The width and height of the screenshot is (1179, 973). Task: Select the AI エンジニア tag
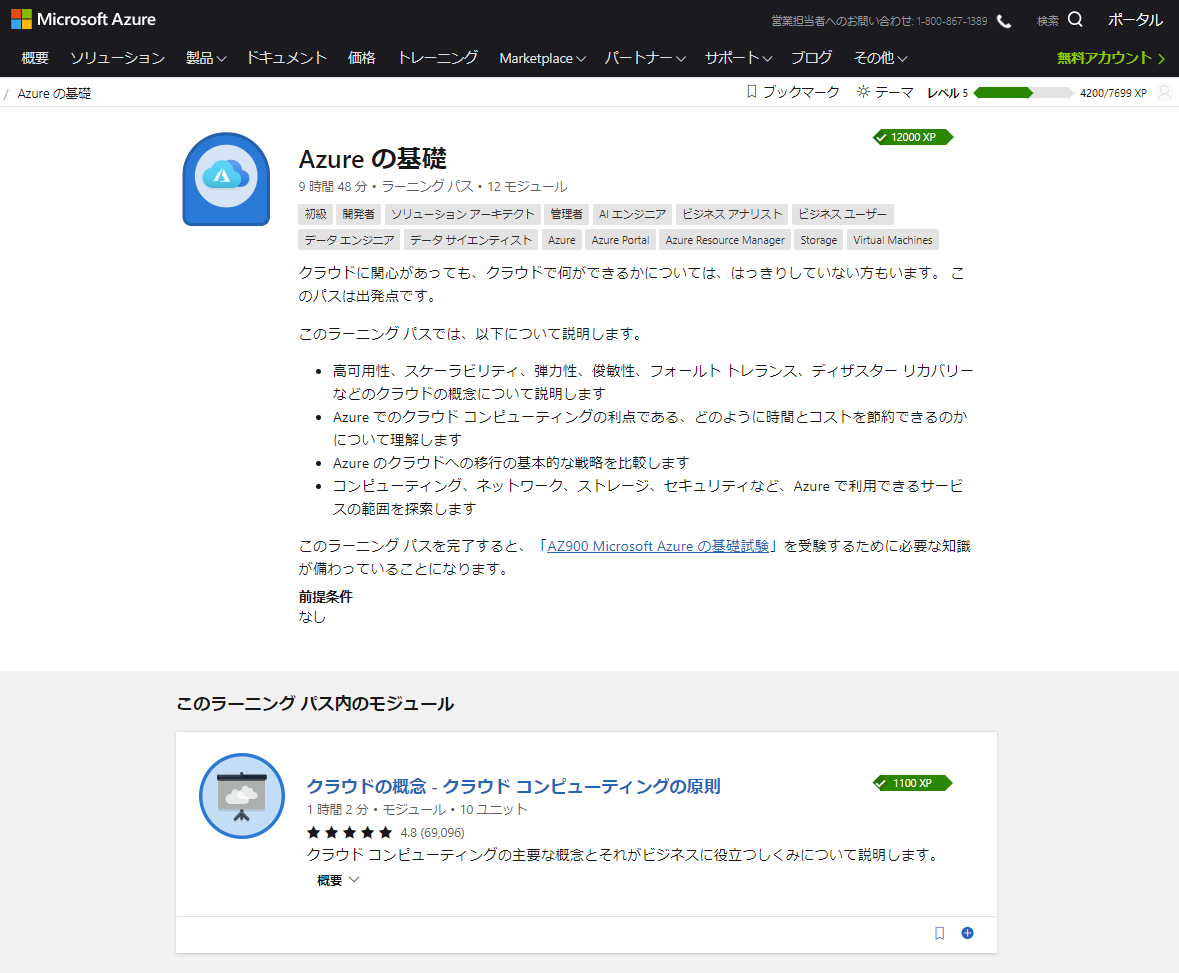[632, 214]
